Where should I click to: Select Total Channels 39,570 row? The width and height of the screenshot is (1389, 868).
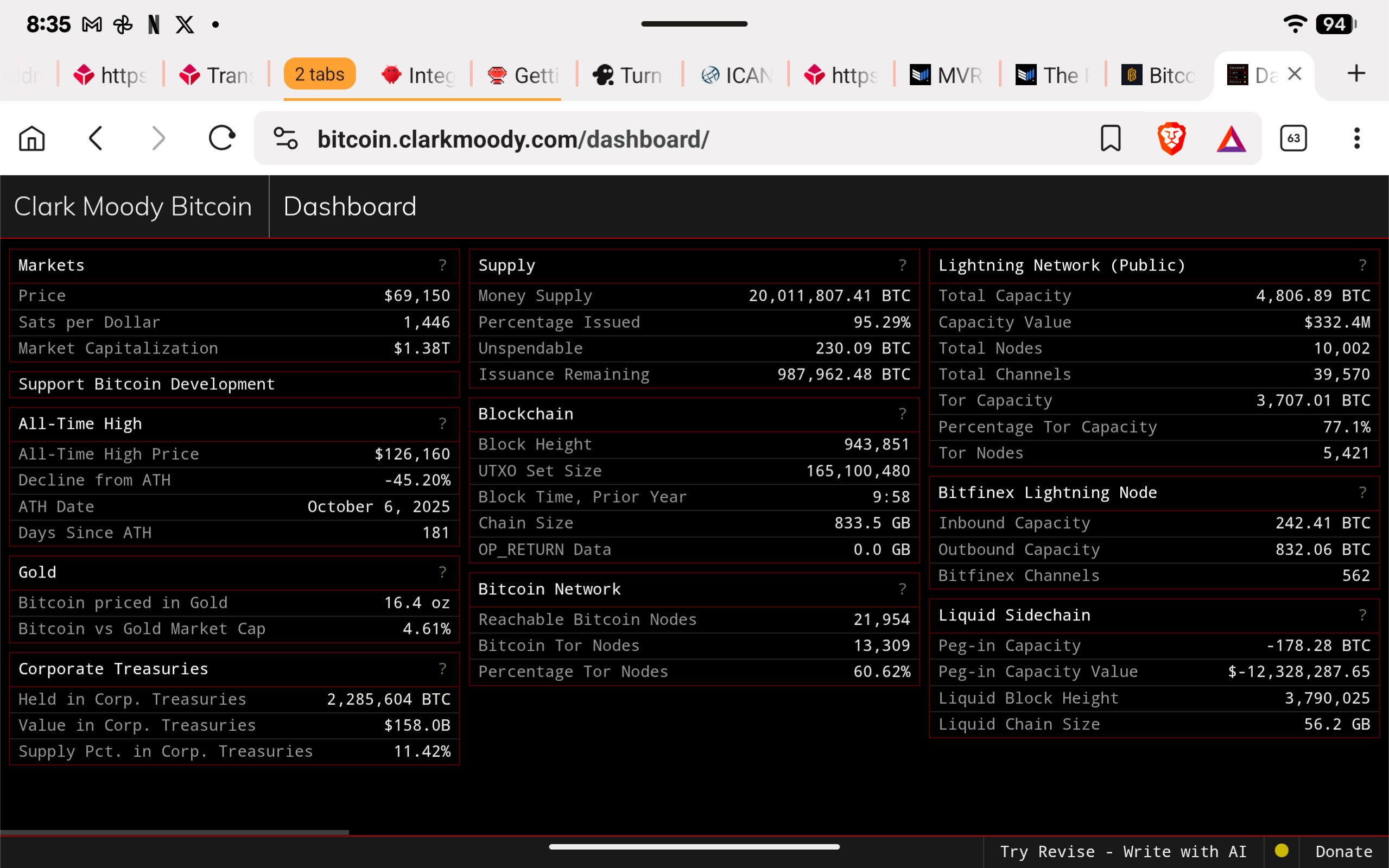point(1155,375)
